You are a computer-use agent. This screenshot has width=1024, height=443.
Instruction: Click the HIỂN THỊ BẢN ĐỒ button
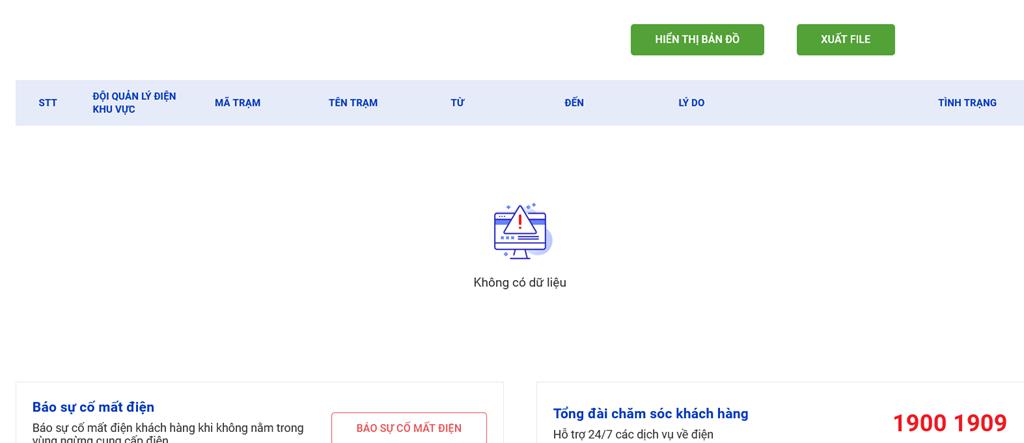click(697, 39)
